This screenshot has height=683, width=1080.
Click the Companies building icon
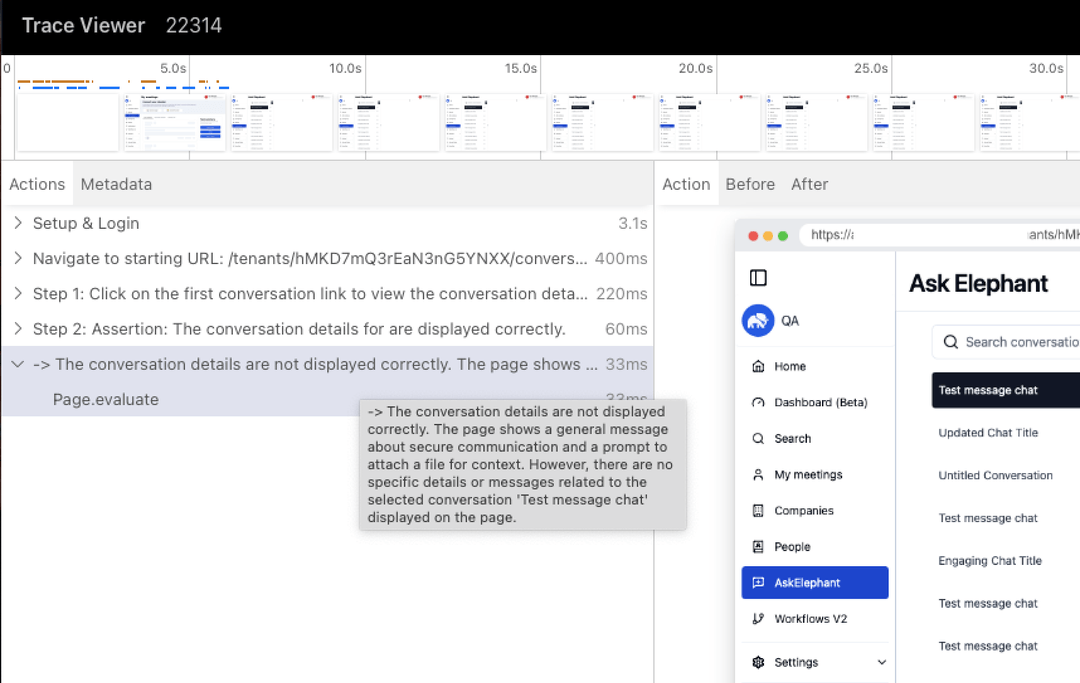(758, 510)
